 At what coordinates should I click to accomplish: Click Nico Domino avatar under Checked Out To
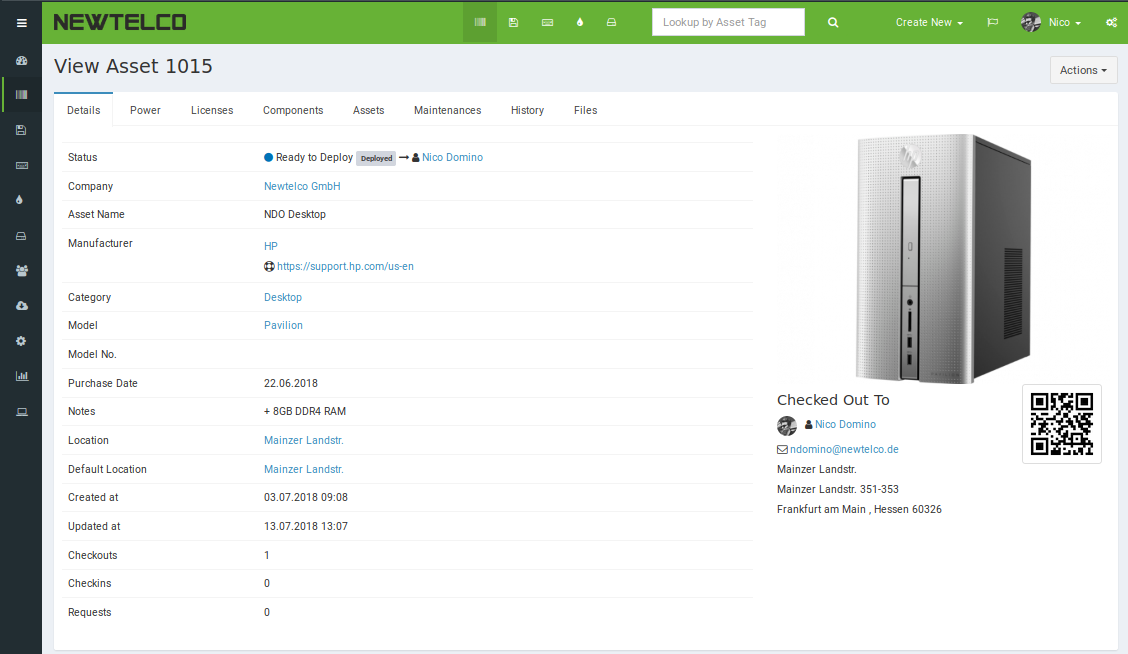coord(787,425)
